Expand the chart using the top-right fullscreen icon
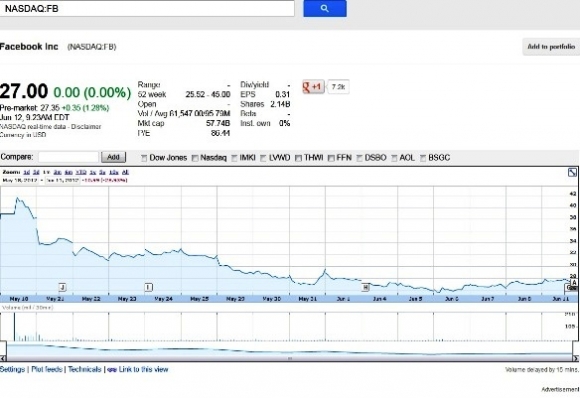580x398 pixels. [572, 172]
